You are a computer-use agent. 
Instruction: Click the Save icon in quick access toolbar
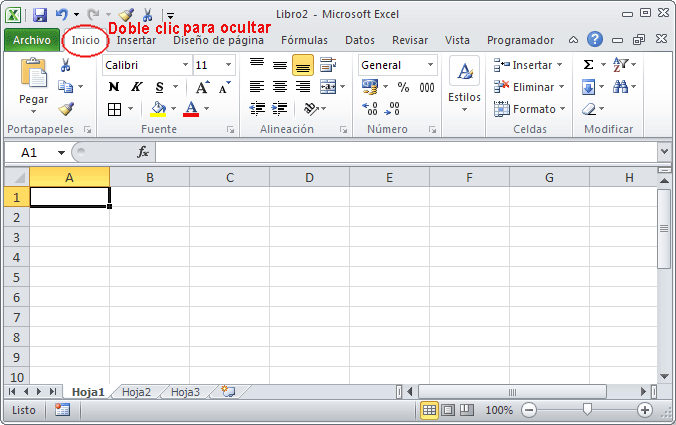click(40, 15)
